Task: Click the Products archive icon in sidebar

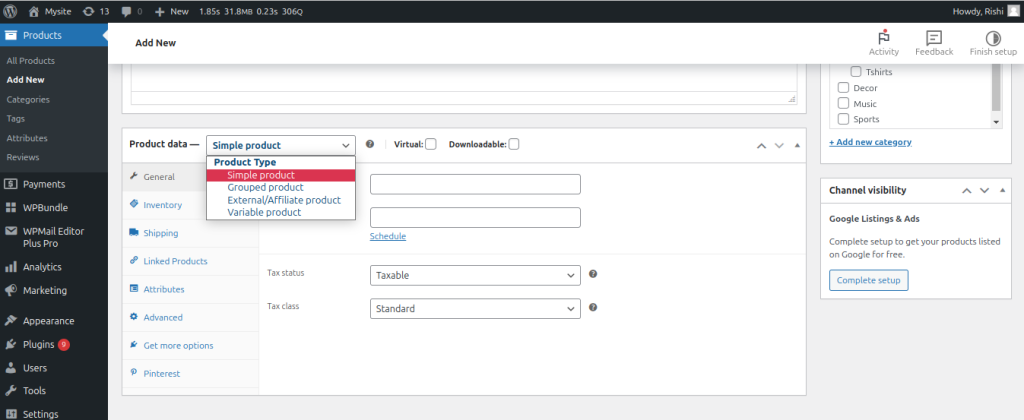Action: point(10,35)
